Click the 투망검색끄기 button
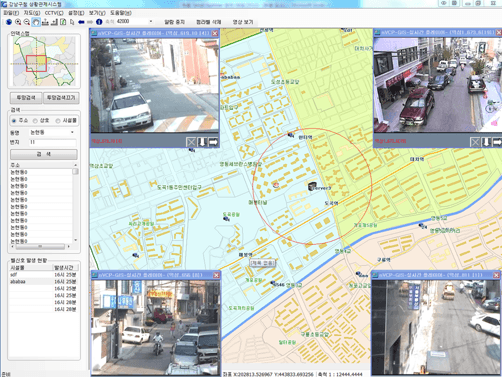The image size is (502, 377). [61, 98]
